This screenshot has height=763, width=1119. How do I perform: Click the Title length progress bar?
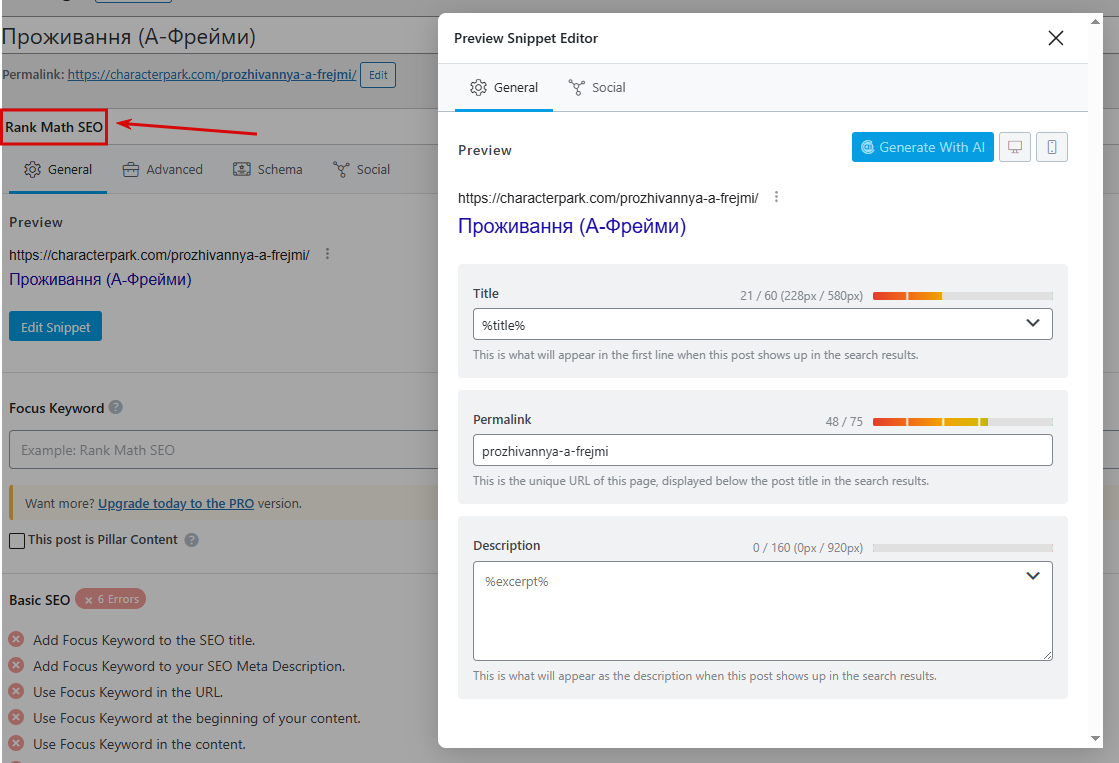coord(962,296)
